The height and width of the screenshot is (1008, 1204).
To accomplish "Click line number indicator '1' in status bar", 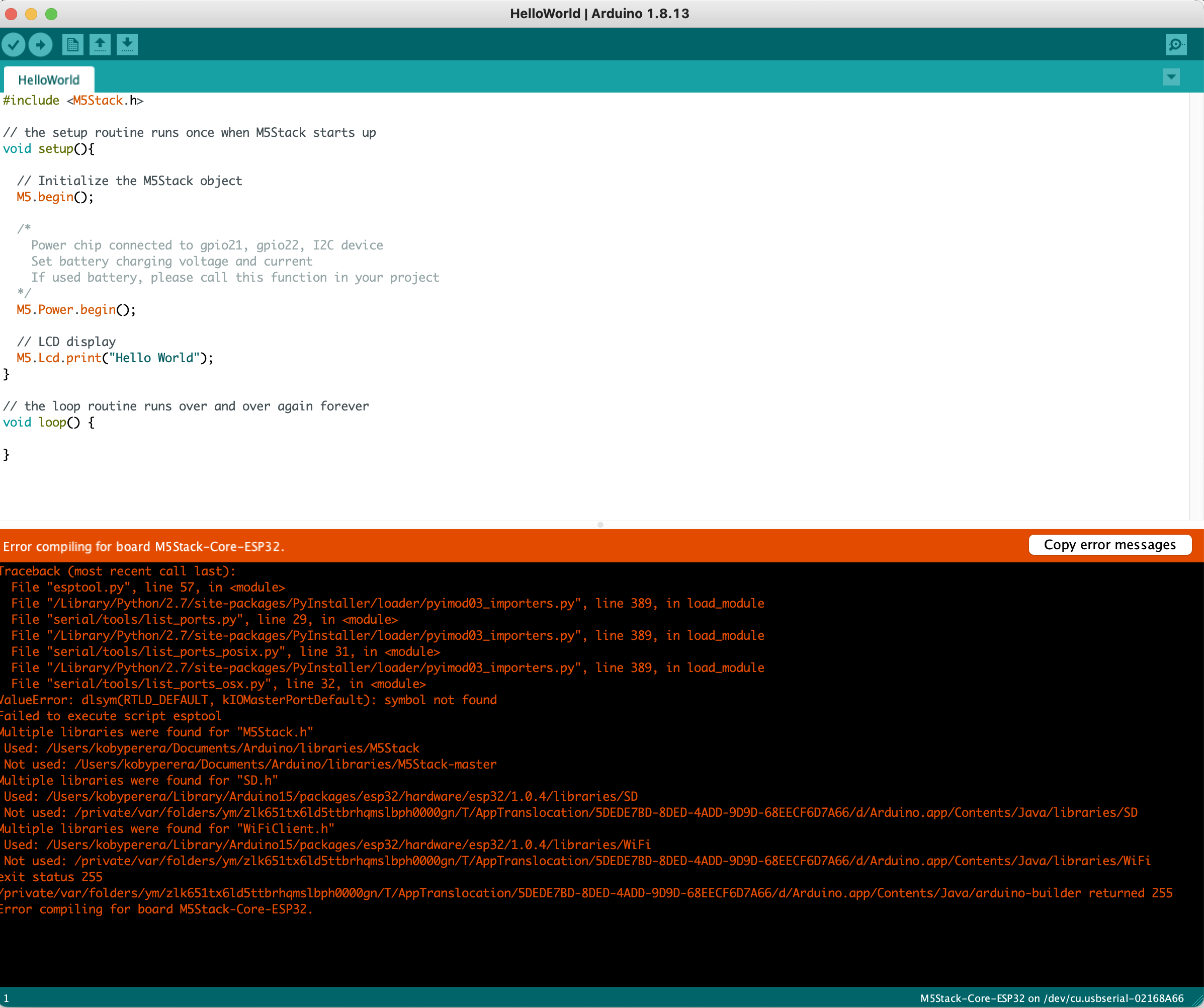I will pos(7,998).
